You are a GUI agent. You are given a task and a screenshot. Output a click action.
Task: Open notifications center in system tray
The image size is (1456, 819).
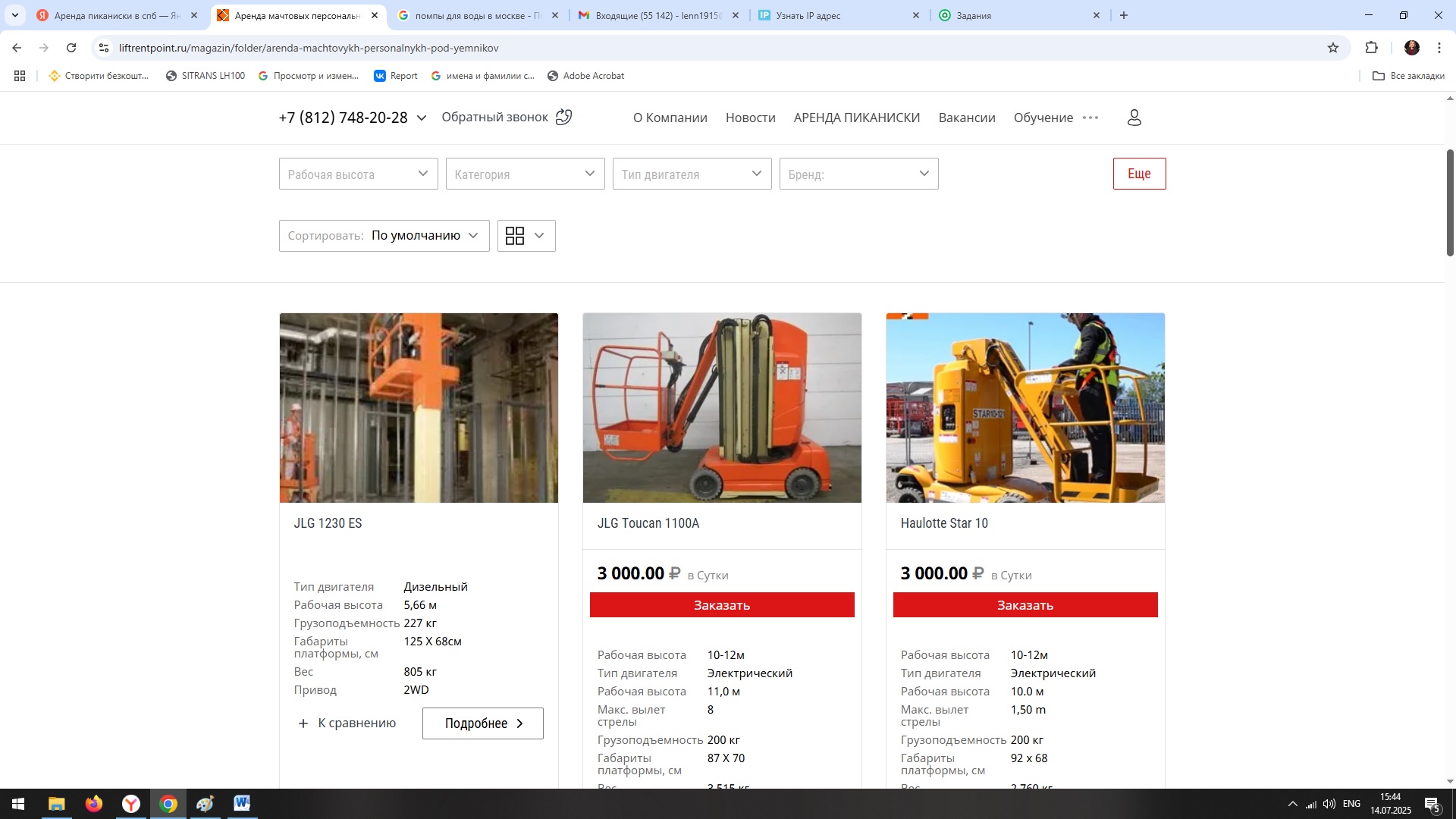1432,804
